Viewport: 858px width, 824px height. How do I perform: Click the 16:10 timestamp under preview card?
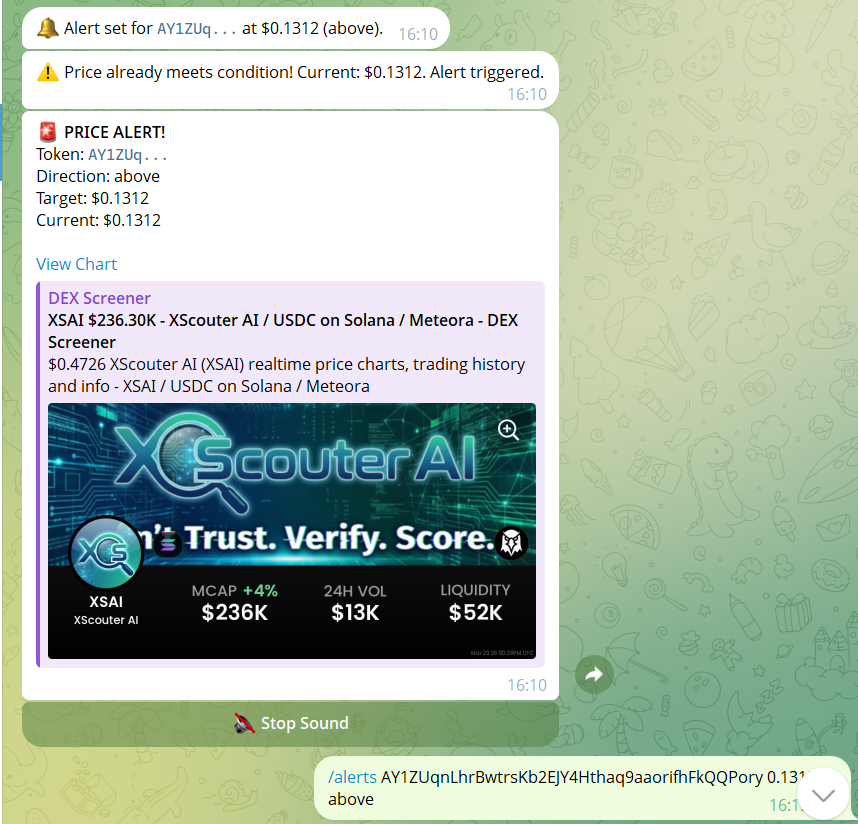[527, 685]
